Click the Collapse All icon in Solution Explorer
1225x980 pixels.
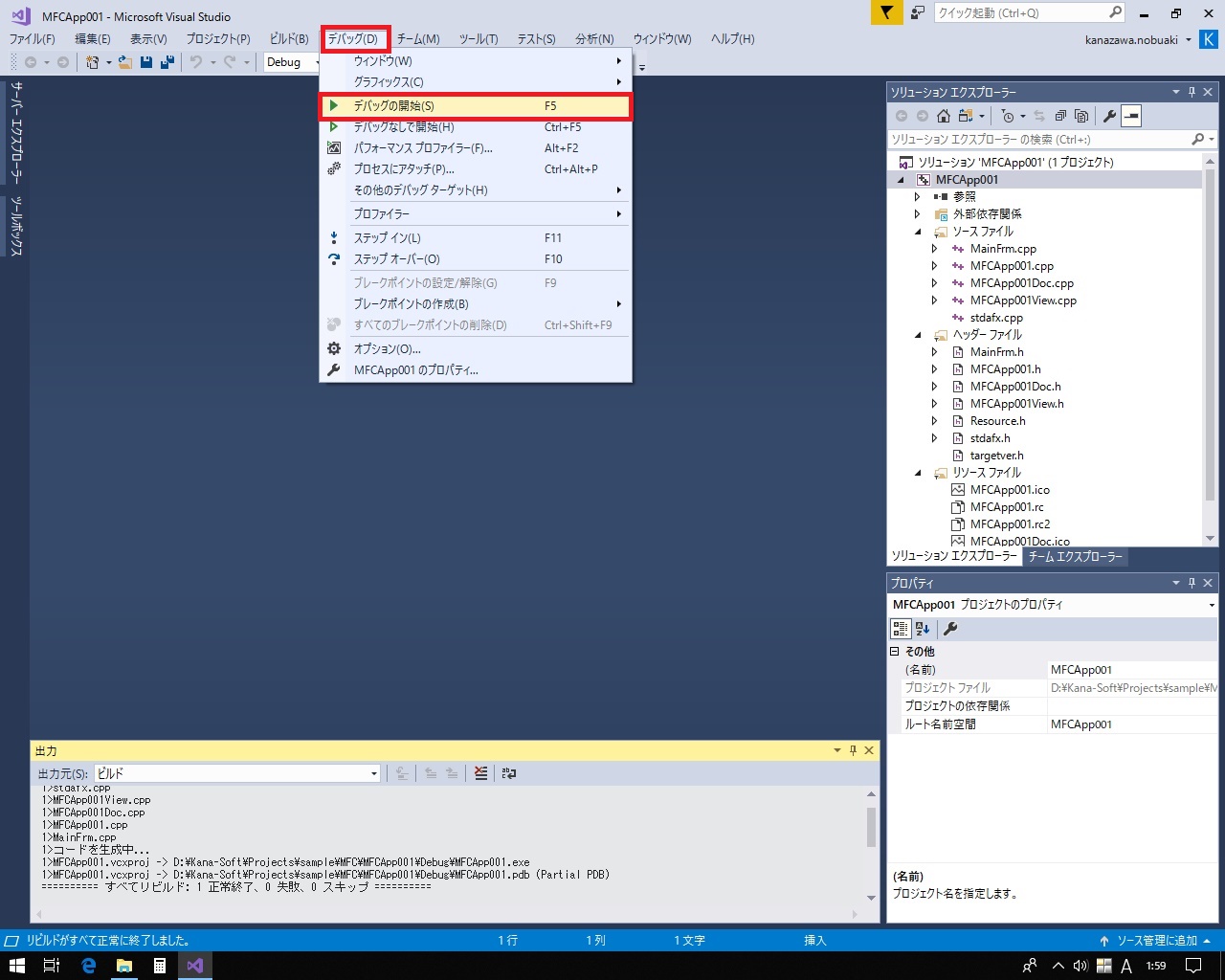click(1060, 116)
